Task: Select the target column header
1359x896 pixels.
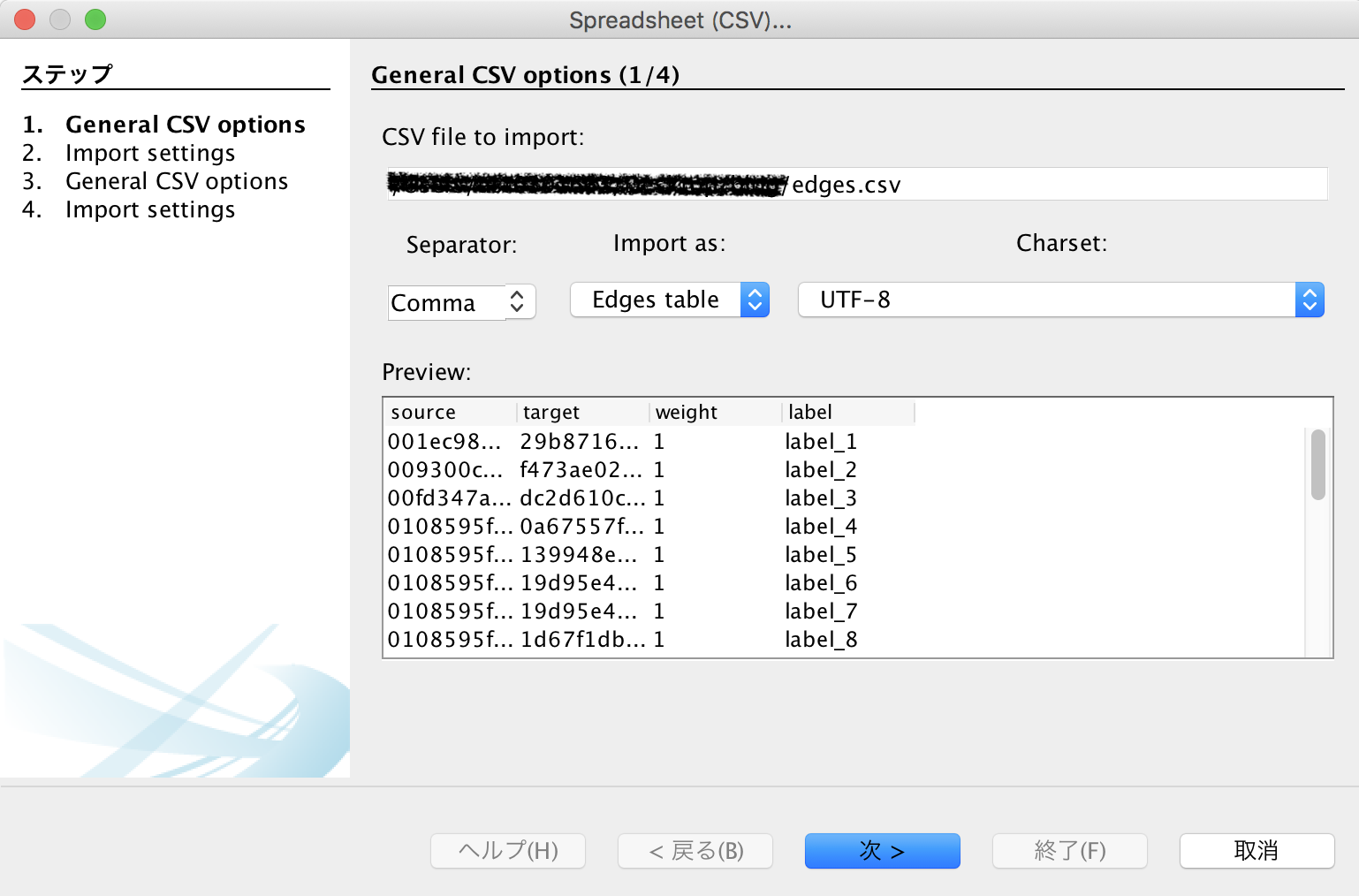Action: (x=583, y=413)
